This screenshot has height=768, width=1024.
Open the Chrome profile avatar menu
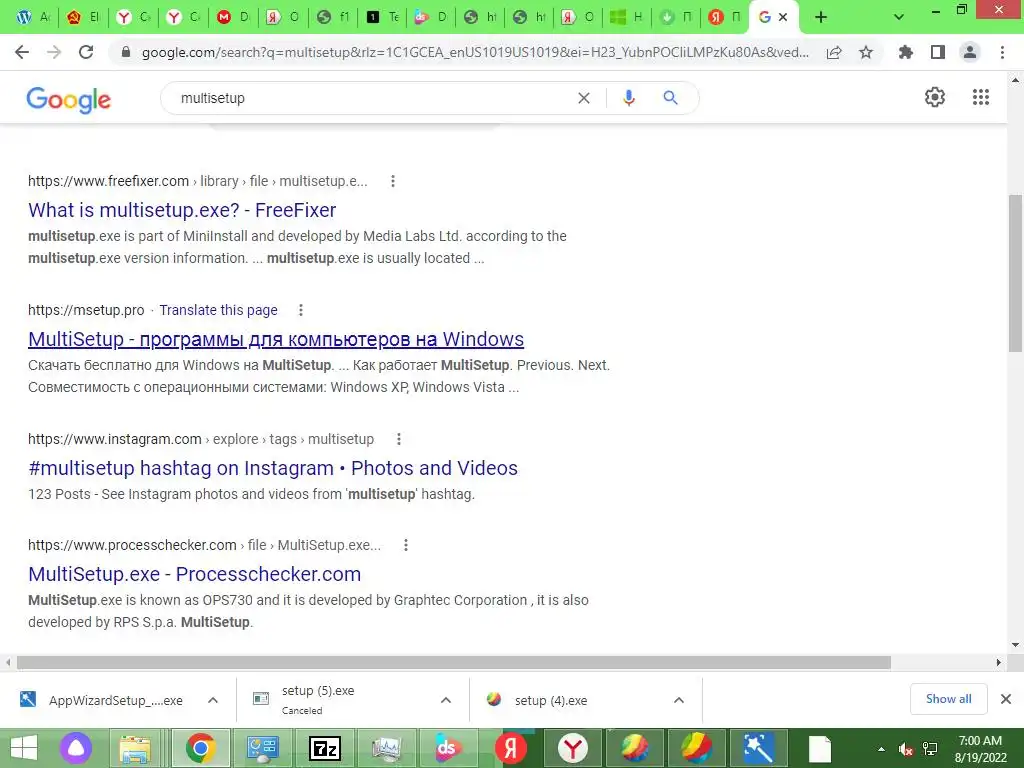click(x=970, y=52)
